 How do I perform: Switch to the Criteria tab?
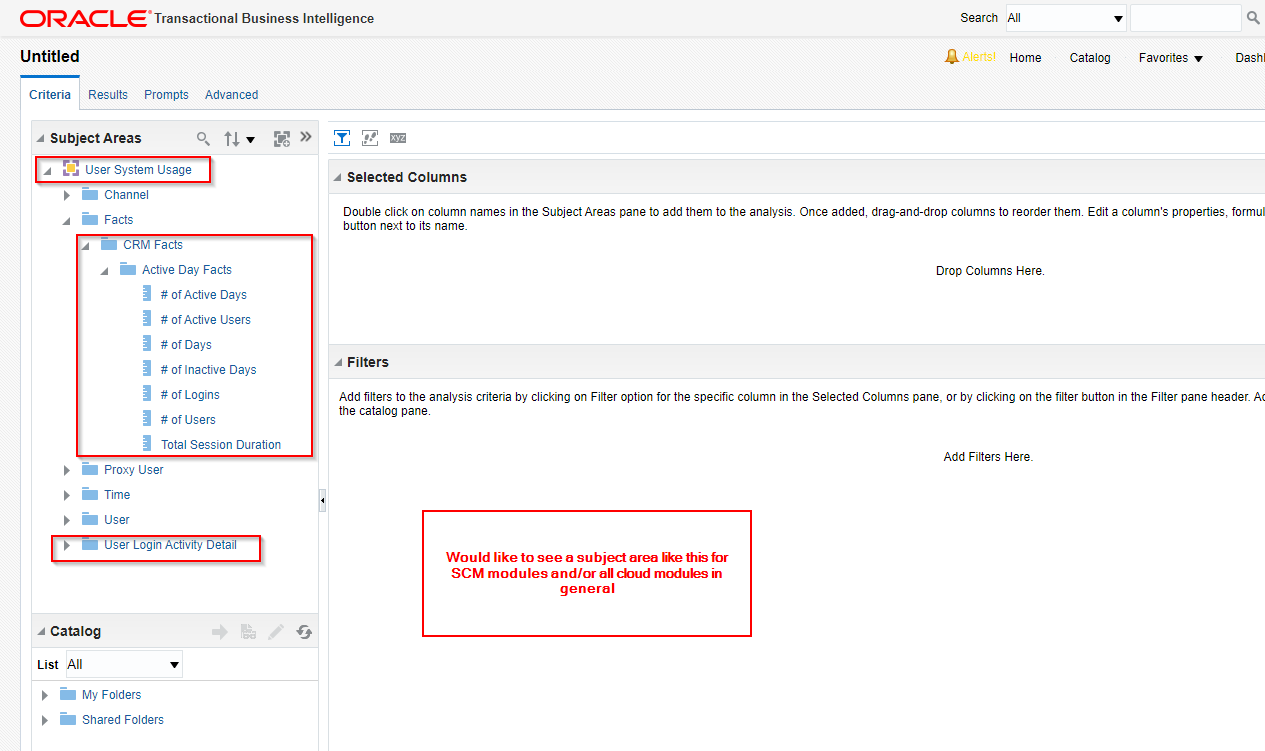[50, 95]
